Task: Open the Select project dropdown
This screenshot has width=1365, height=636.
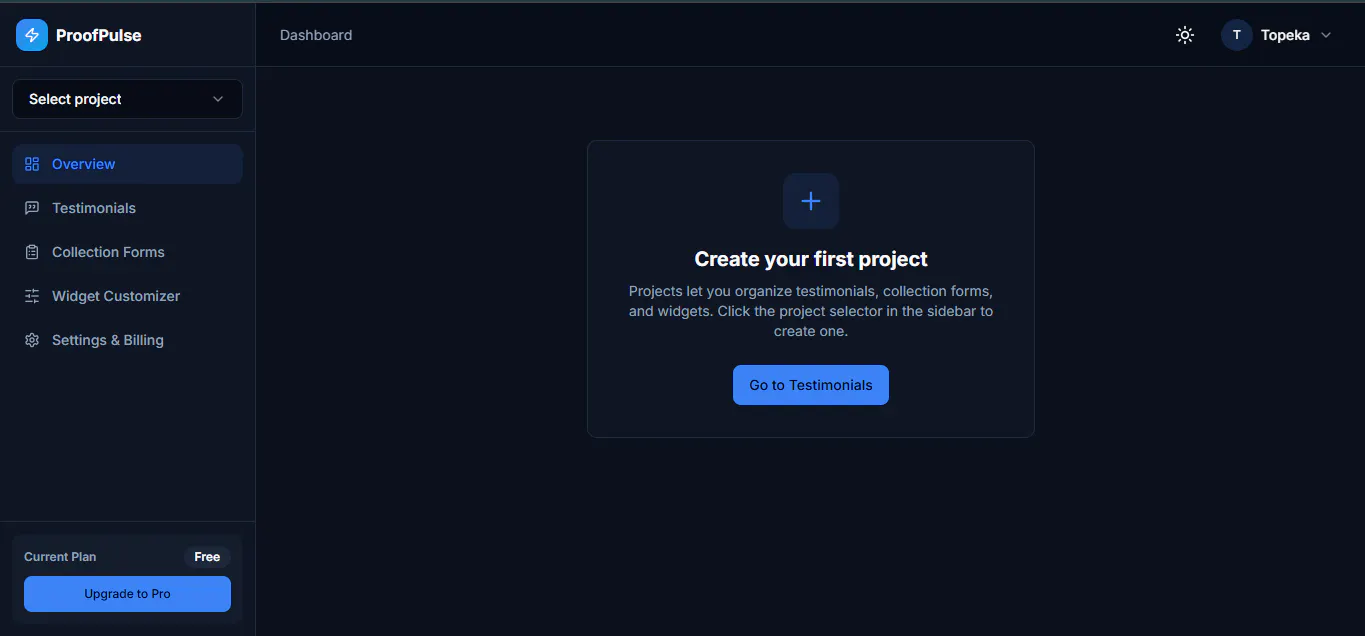Action: (x=127, y=99)
